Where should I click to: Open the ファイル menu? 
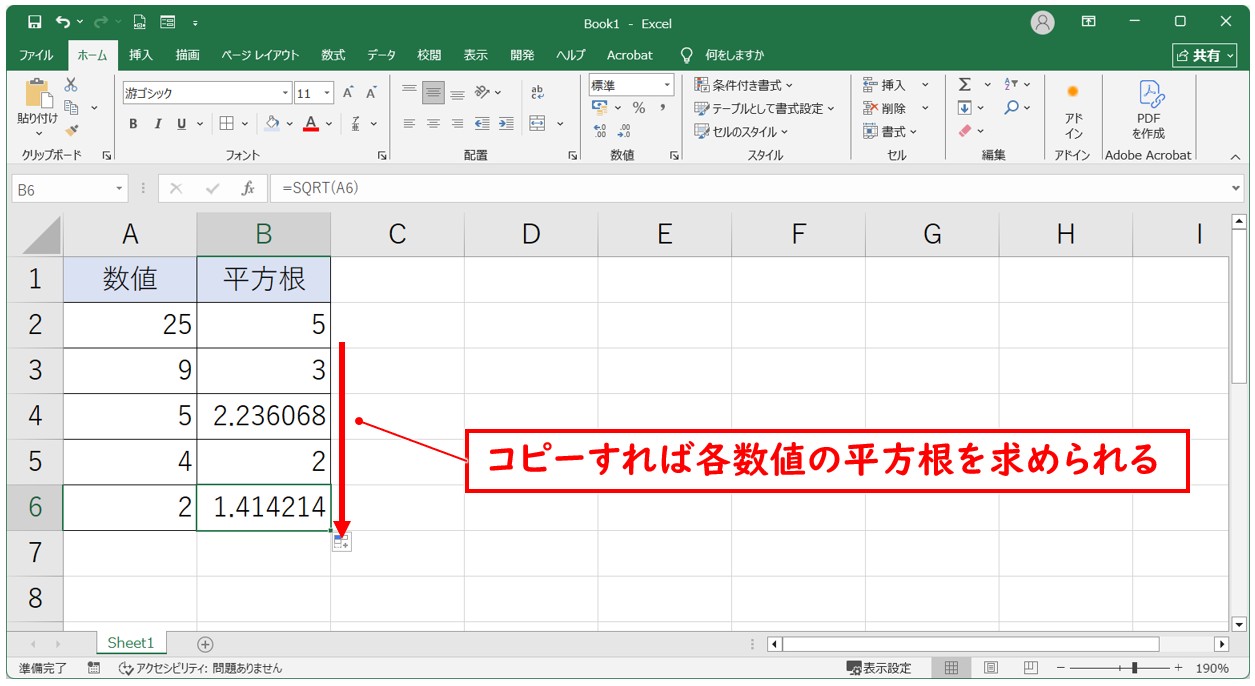[x=35, y=55]
